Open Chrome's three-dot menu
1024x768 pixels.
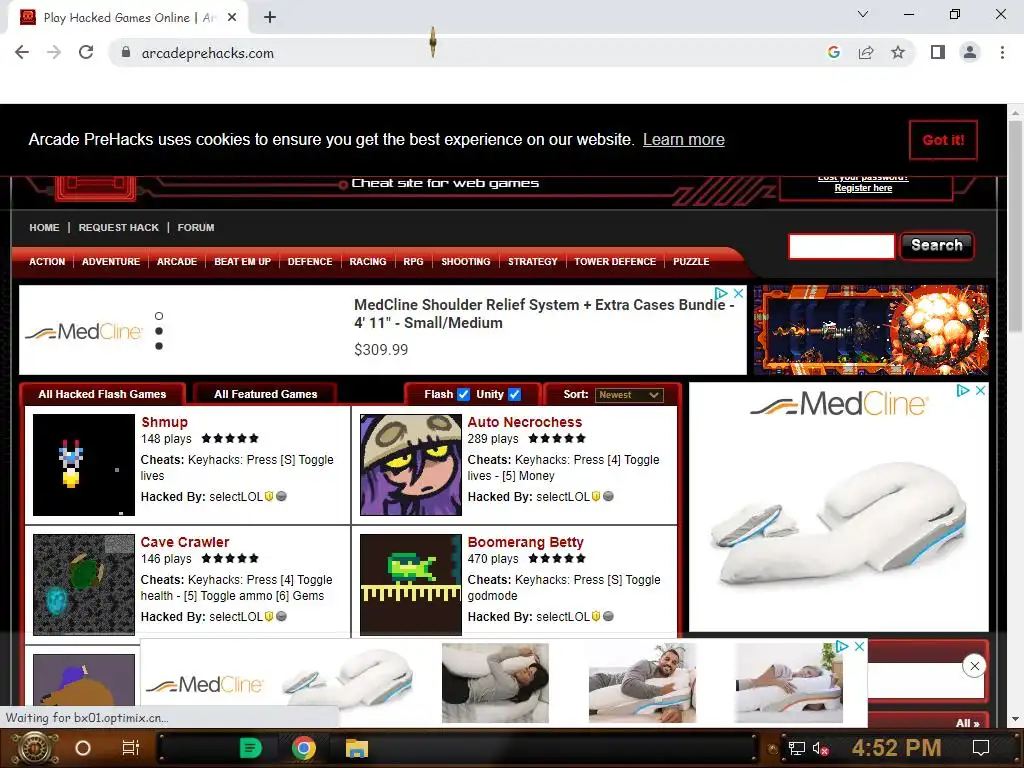coord(1002,53)
